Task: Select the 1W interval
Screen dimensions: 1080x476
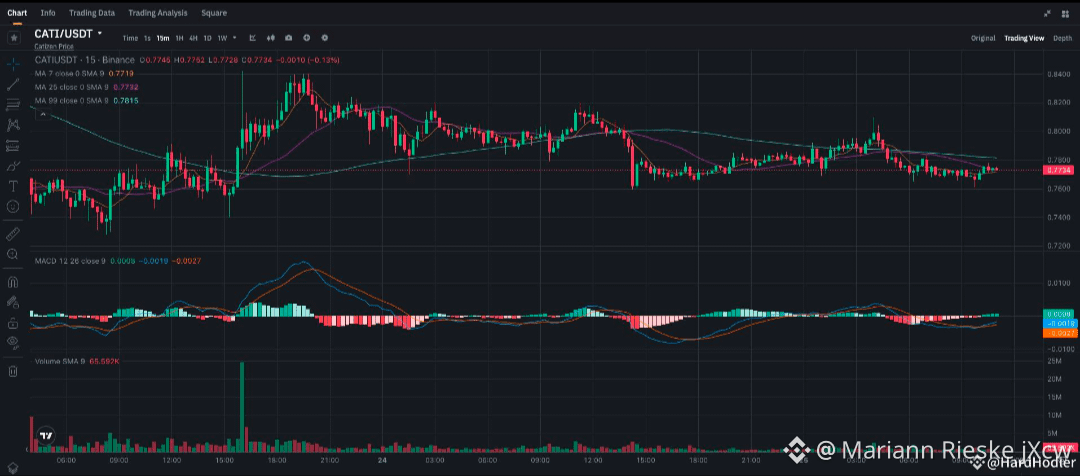Action: (222, 39)
